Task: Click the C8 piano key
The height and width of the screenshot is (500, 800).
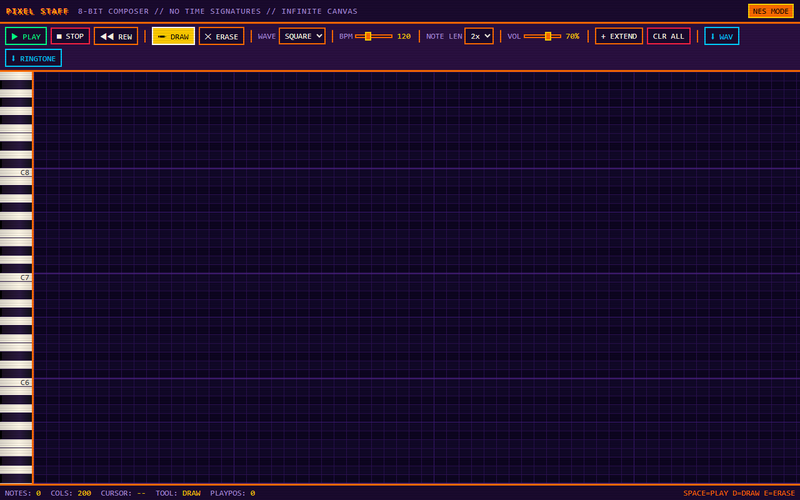Action: (16, 172)
